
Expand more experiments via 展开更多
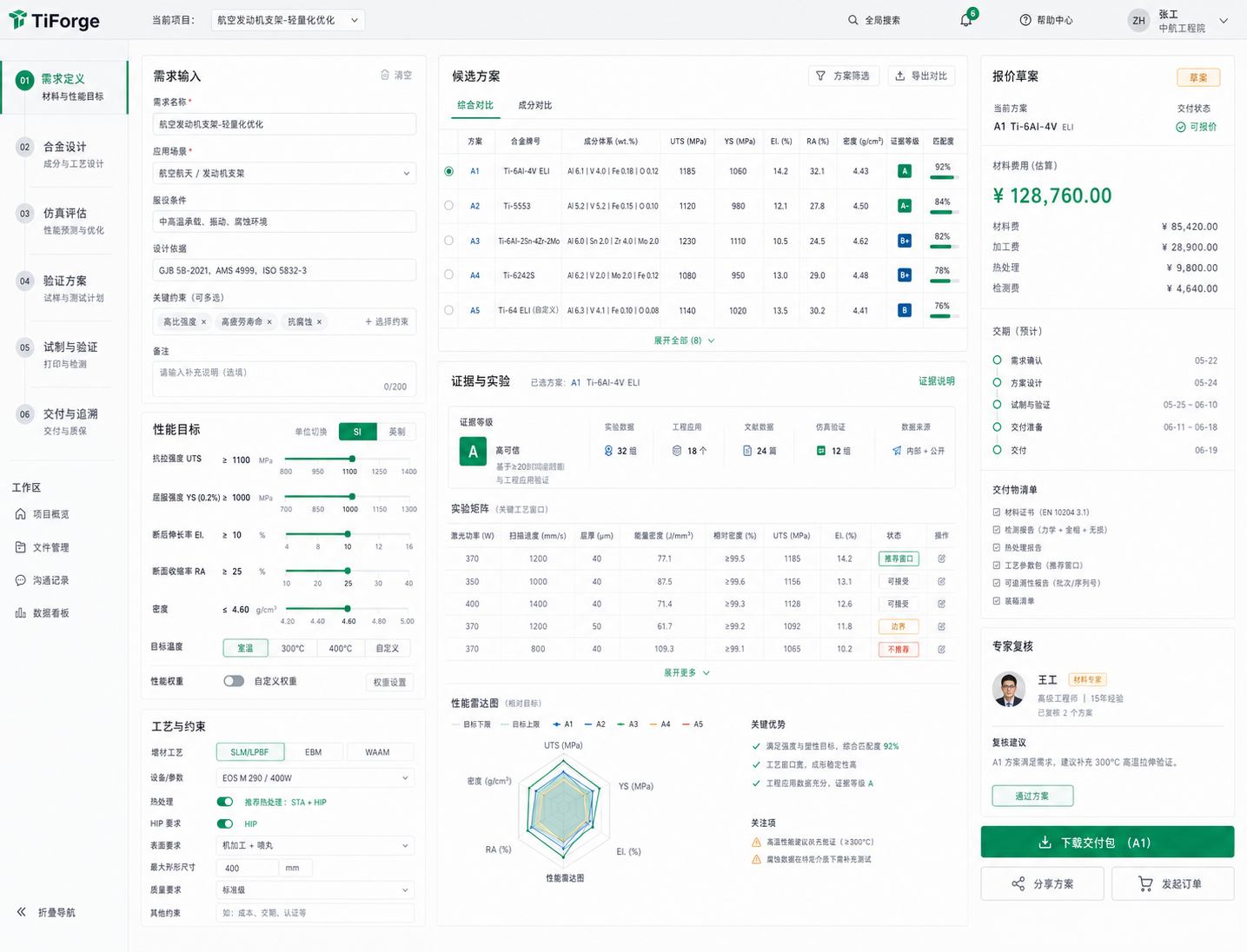(x=687, y=672)
